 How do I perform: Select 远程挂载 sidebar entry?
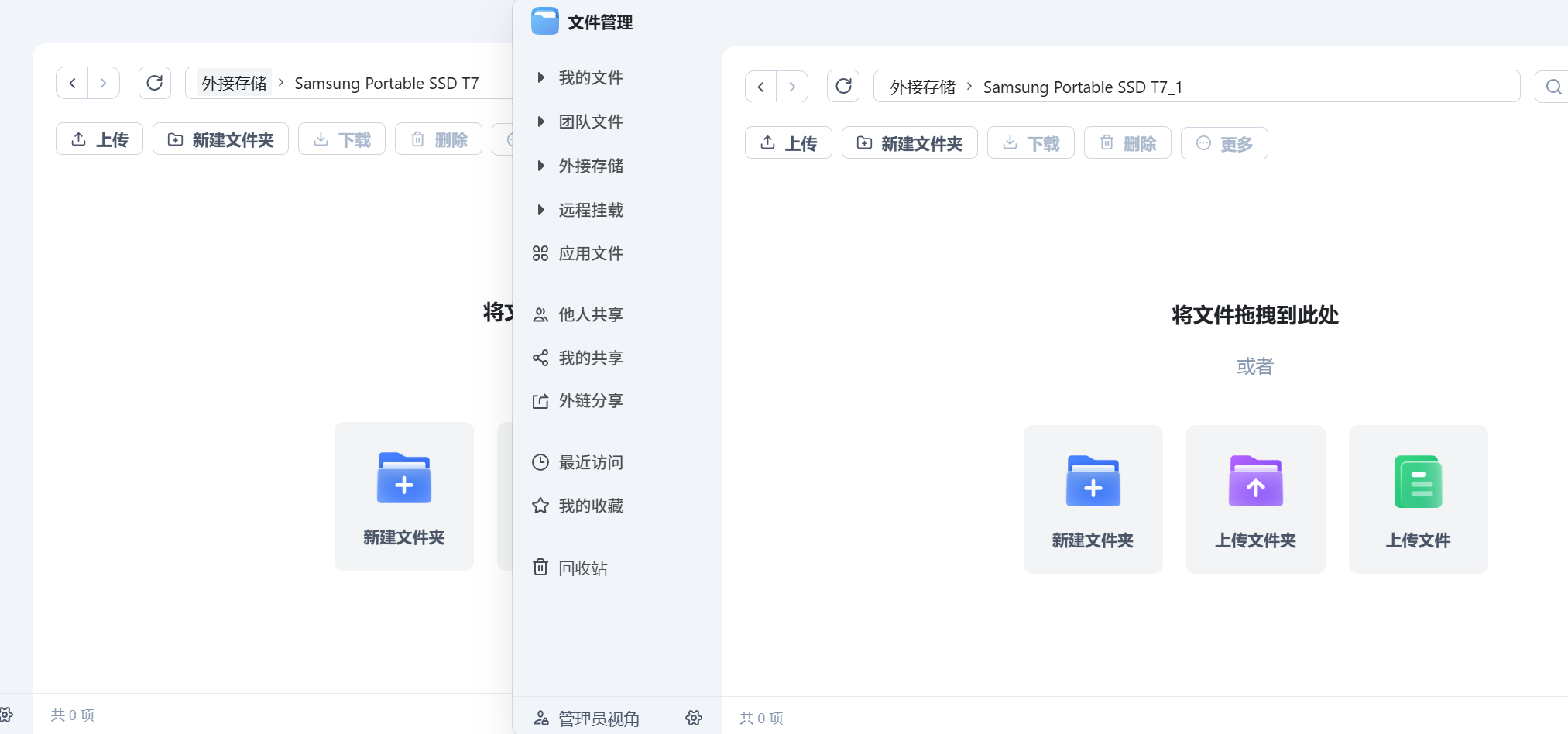tap(591, 210)
